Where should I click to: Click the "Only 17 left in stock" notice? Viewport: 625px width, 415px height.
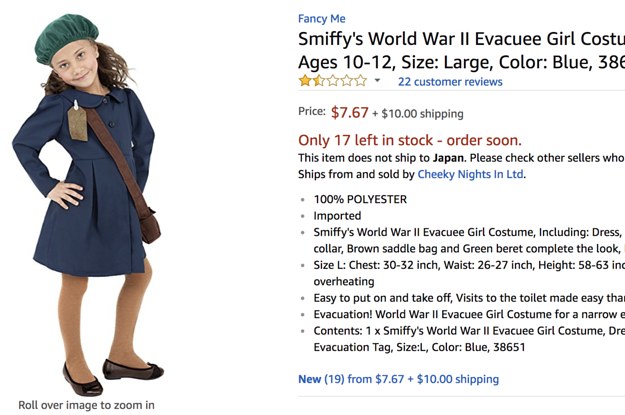point(409,140)
